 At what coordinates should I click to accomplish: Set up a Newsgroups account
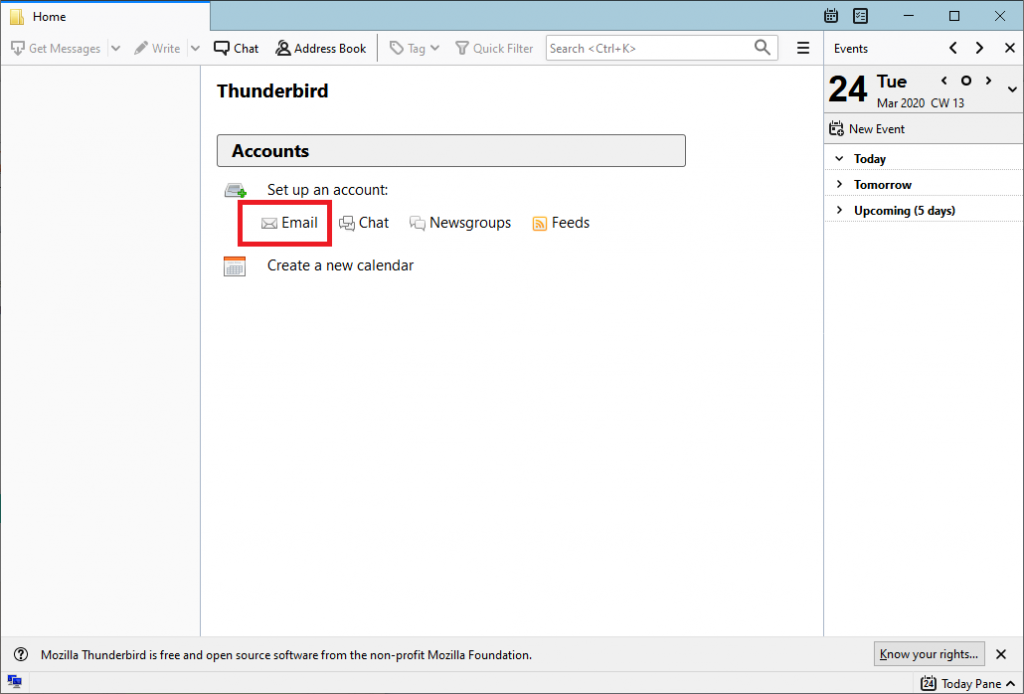[460, 223]
